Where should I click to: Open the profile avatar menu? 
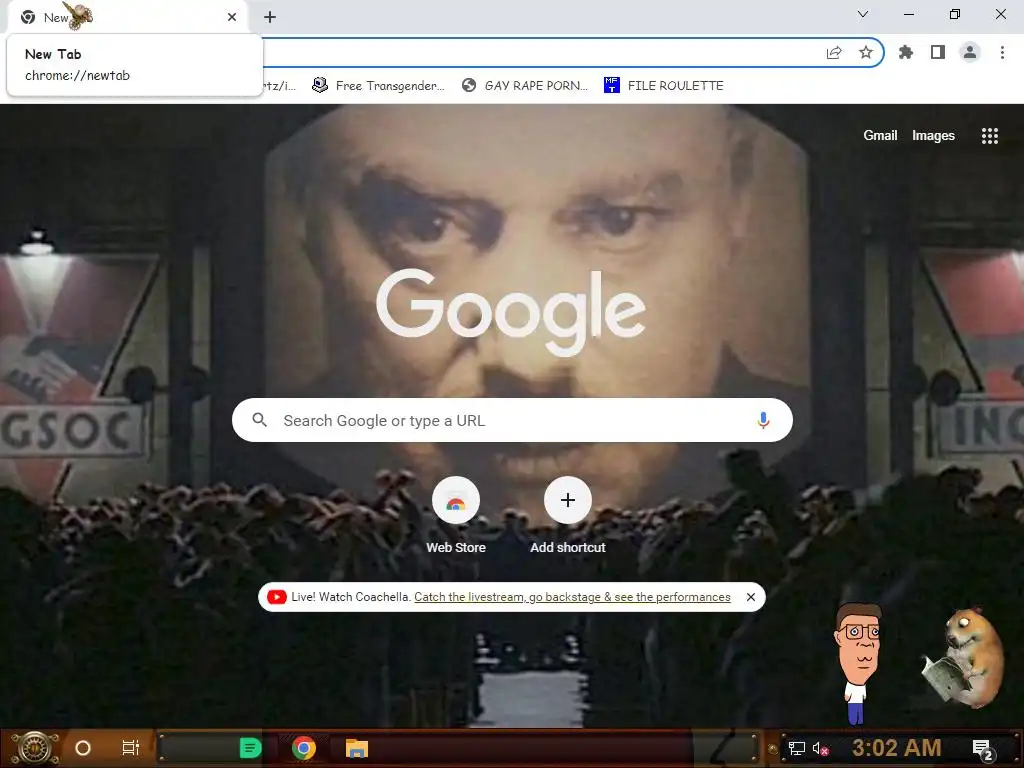[x=970, y=52]
